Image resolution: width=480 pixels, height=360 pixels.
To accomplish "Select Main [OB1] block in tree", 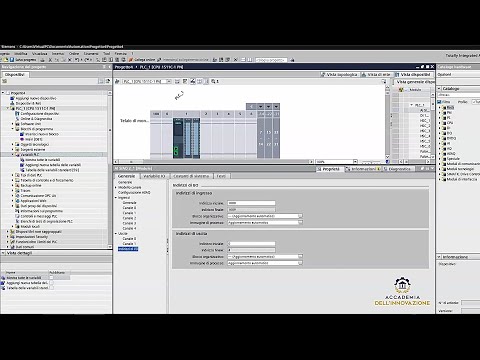I will (x=34, y=139).
